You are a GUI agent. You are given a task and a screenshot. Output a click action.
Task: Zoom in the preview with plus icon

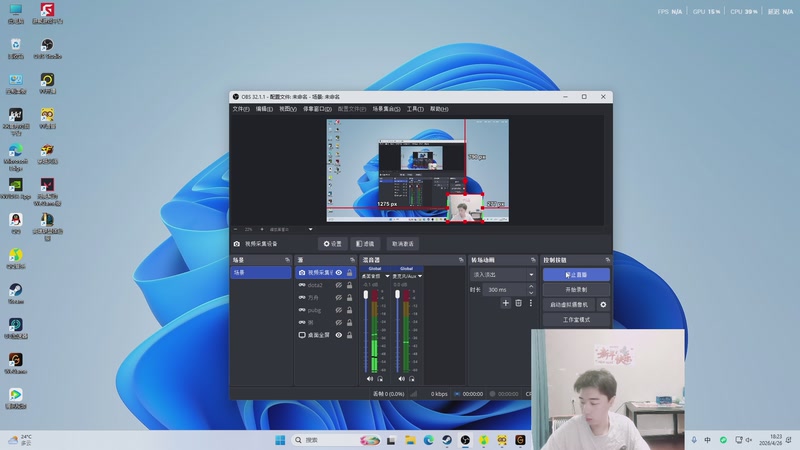(262, 229)
